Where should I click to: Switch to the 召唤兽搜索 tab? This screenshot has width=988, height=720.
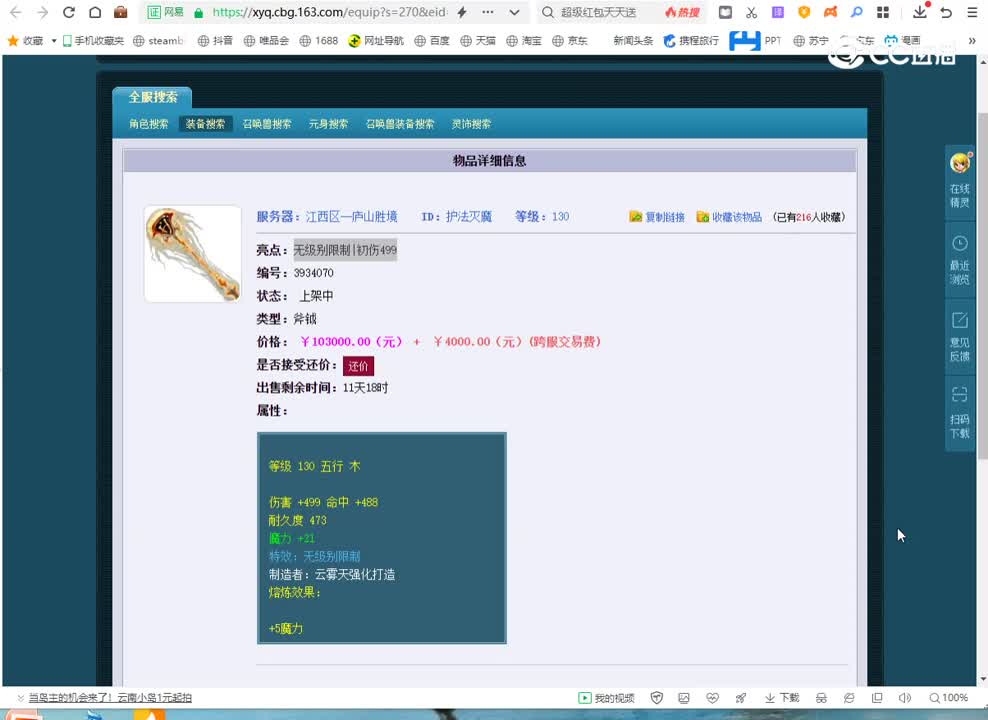tap(267, 124)
